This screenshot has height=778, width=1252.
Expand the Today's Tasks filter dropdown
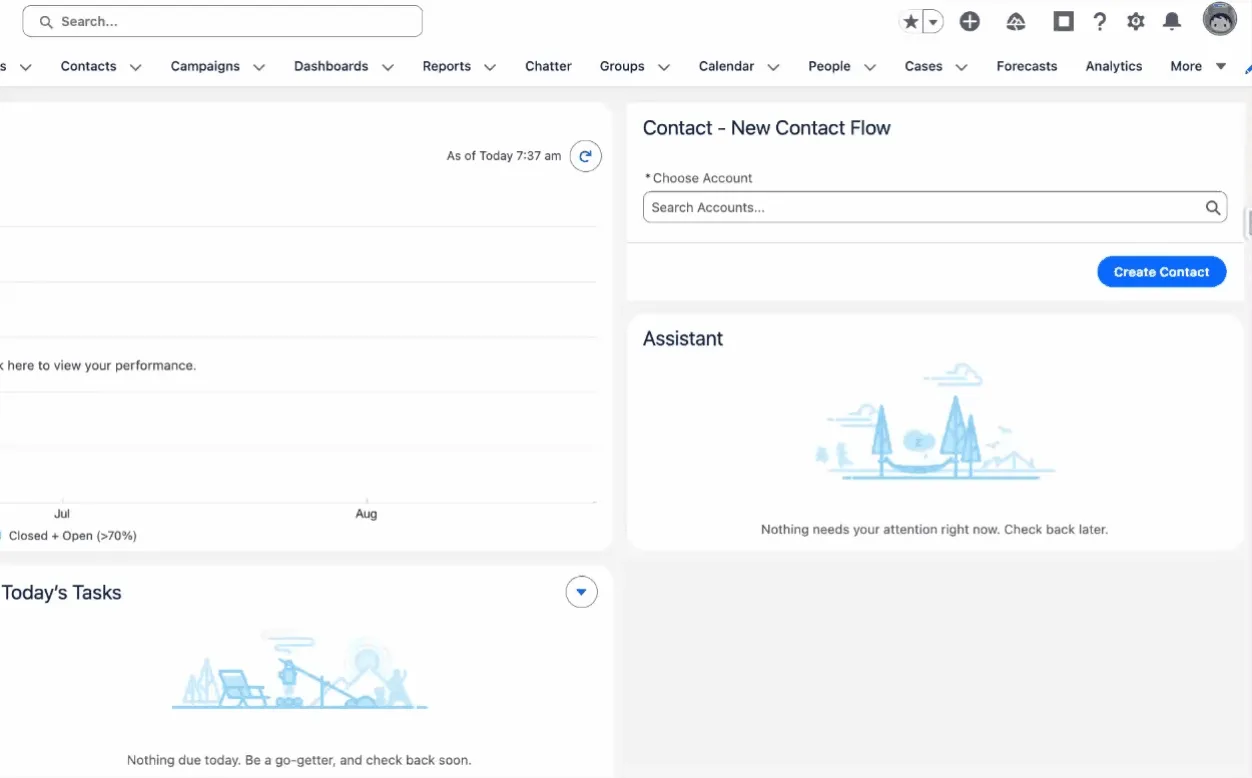[581, 592]
